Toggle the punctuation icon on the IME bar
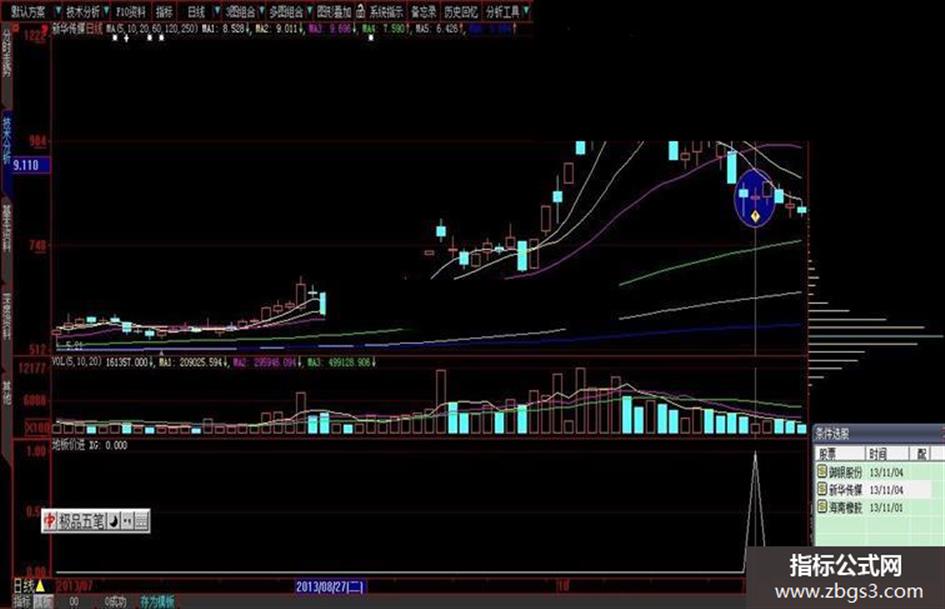Screen dimensions: 945x609 pyautogui.click(x=127, y=521)
